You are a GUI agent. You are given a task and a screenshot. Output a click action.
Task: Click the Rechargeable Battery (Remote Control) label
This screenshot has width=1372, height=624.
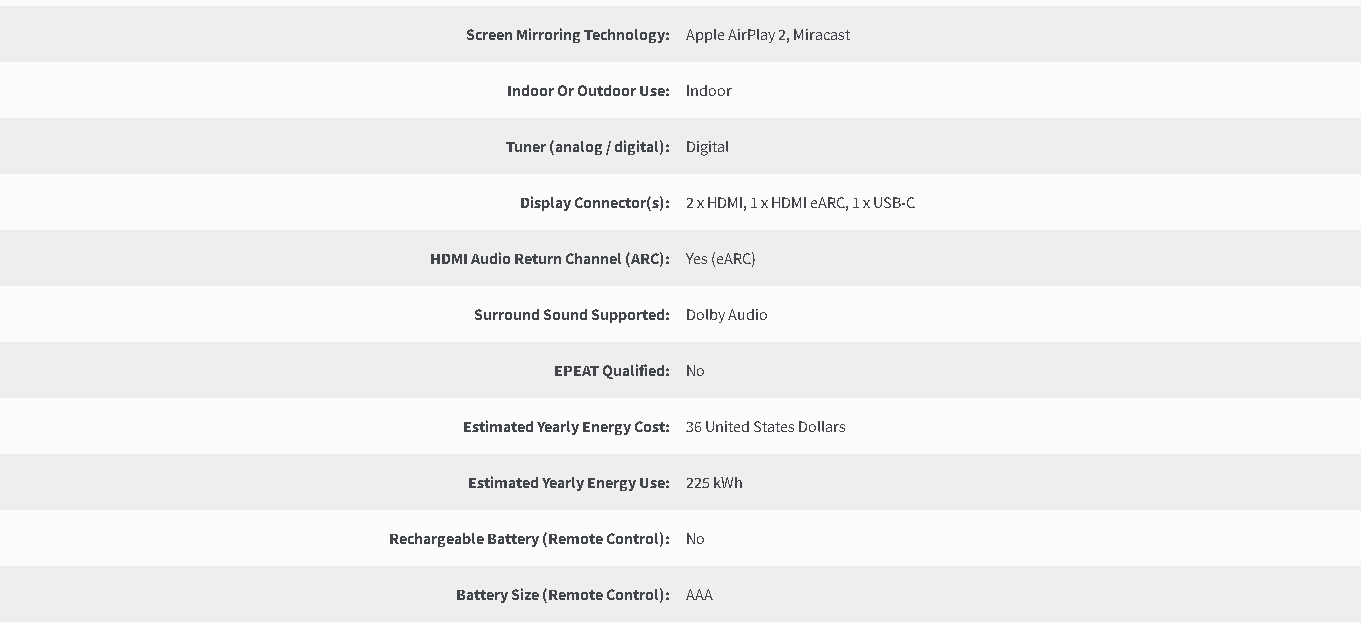529,539
